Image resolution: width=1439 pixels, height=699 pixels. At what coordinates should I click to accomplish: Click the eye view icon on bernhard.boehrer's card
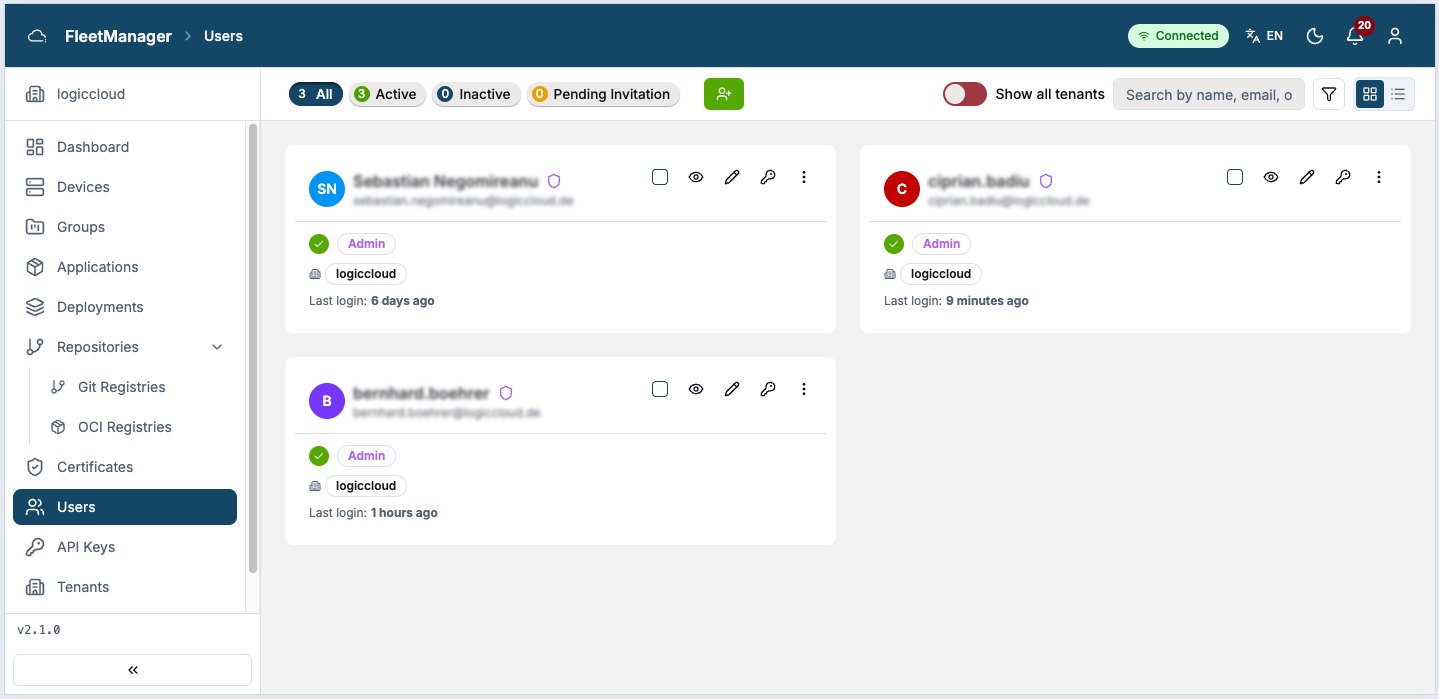(x=696, y=389)
